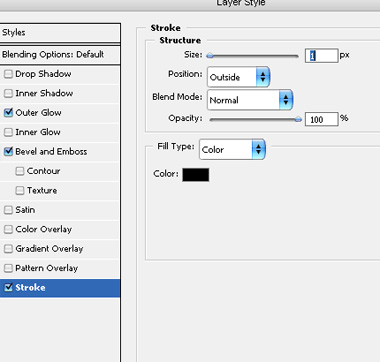Open the Inner Glow settings label
This screenshot has height=362, width=380.
[38, 132]
